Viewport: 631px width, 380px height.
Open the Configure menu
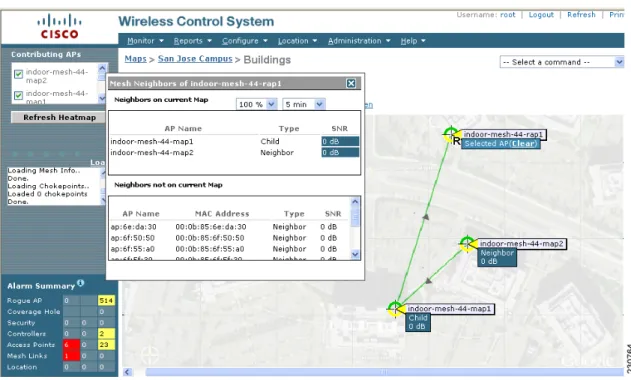245,41
